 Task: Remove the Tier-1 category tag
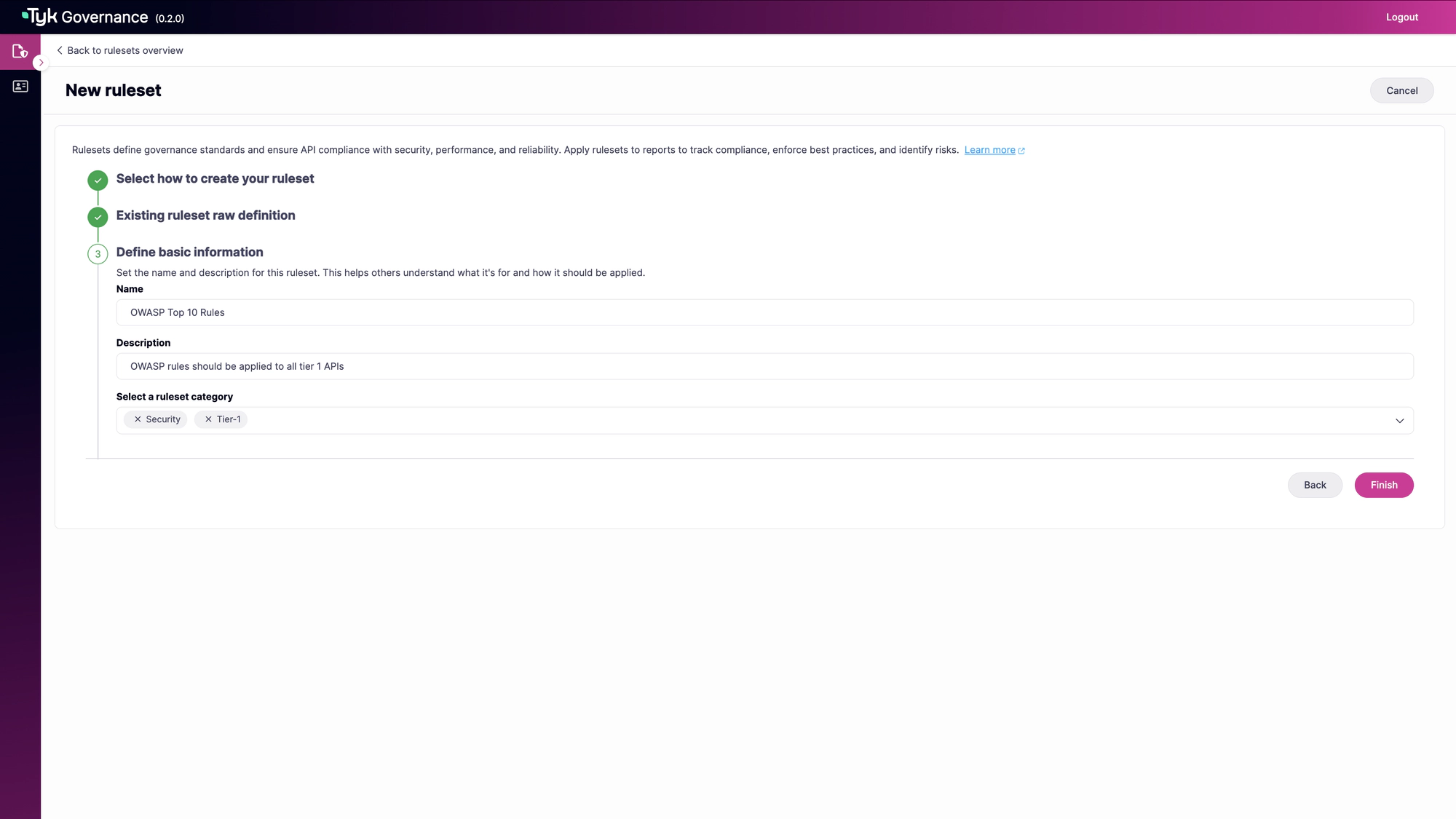click(208, 419)
